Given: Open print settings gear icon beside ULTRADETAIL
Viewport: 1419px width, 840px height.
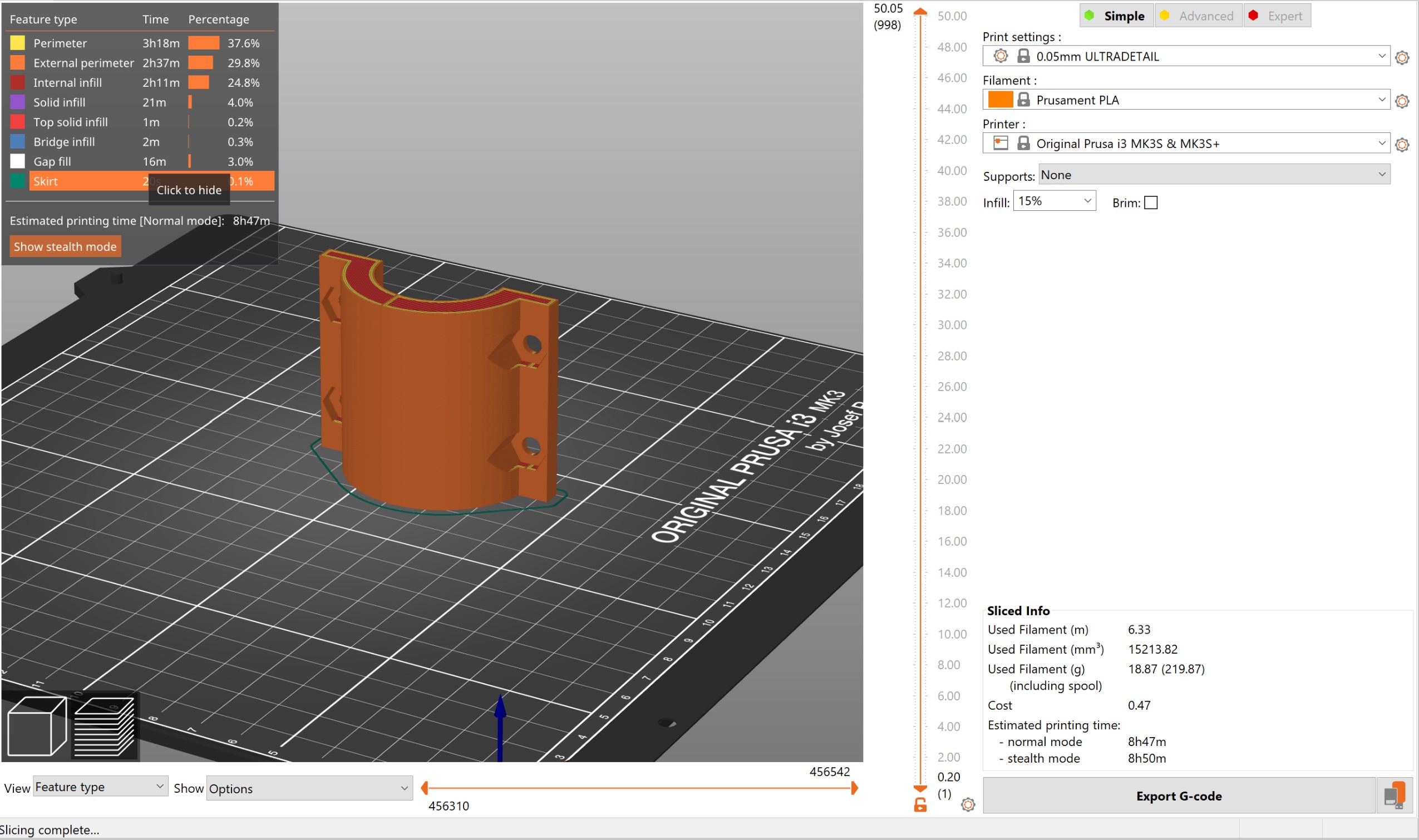Looking at the screenshot, I should (1401, 58).
